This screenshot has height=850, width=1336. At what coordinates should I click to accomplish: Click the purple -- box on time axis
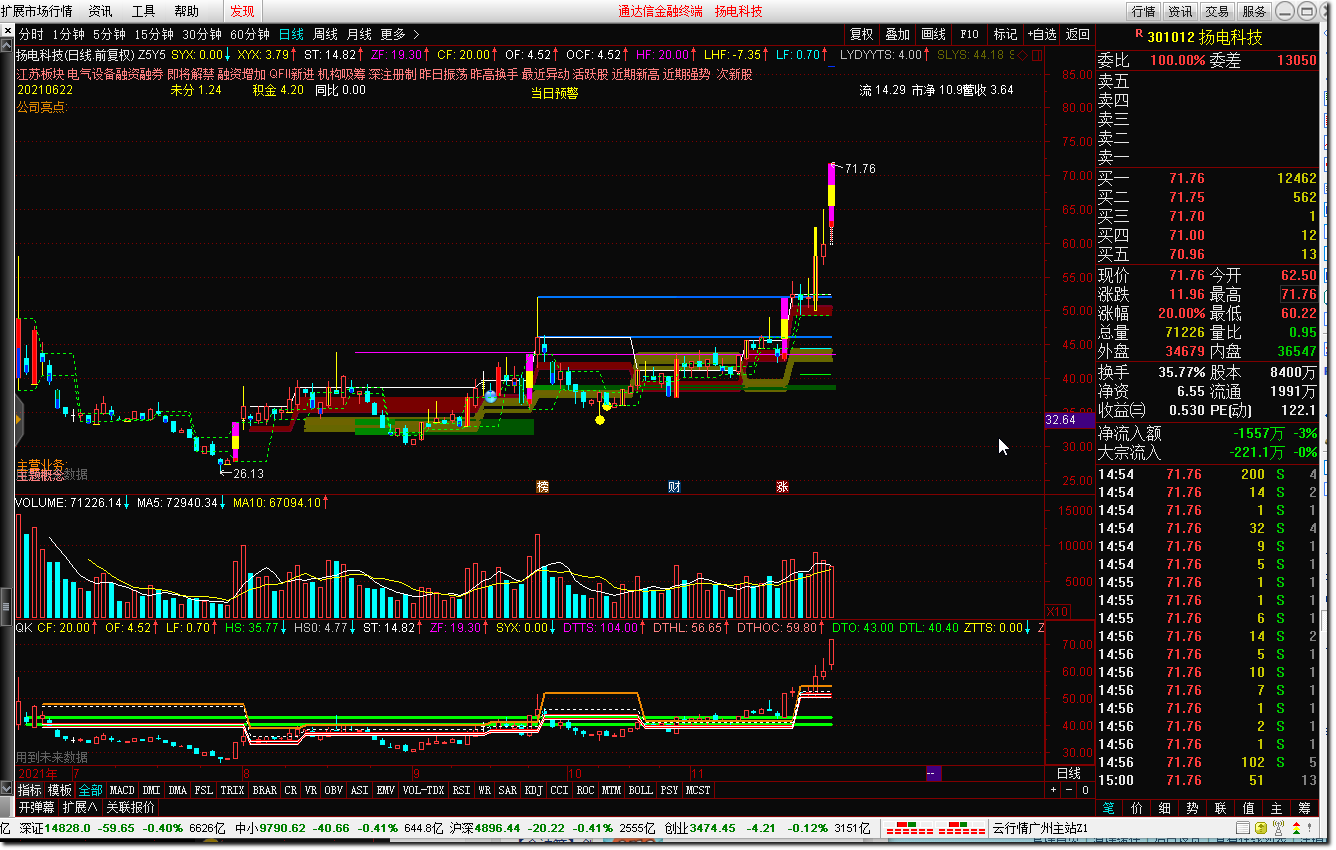coord(933,773)
